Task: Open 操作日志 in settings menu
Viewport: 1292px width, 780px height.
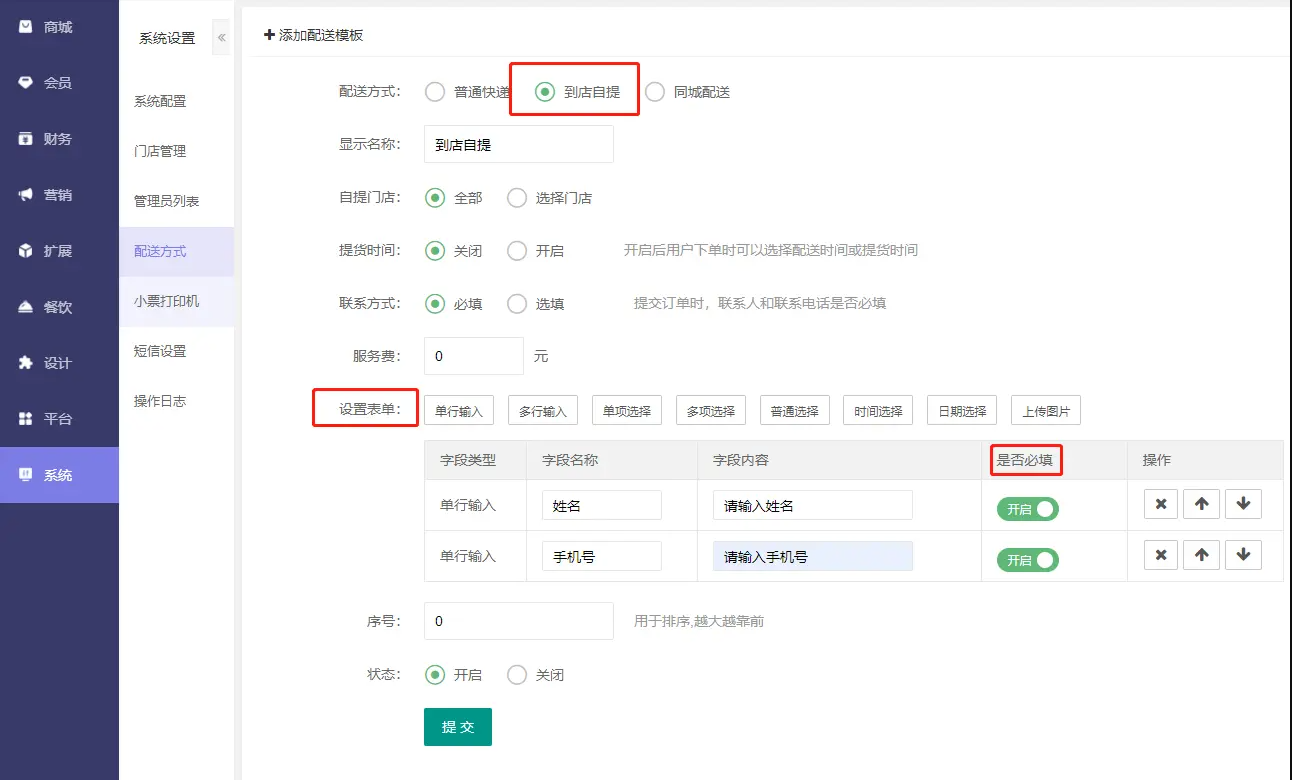Action: coord(176,401)
